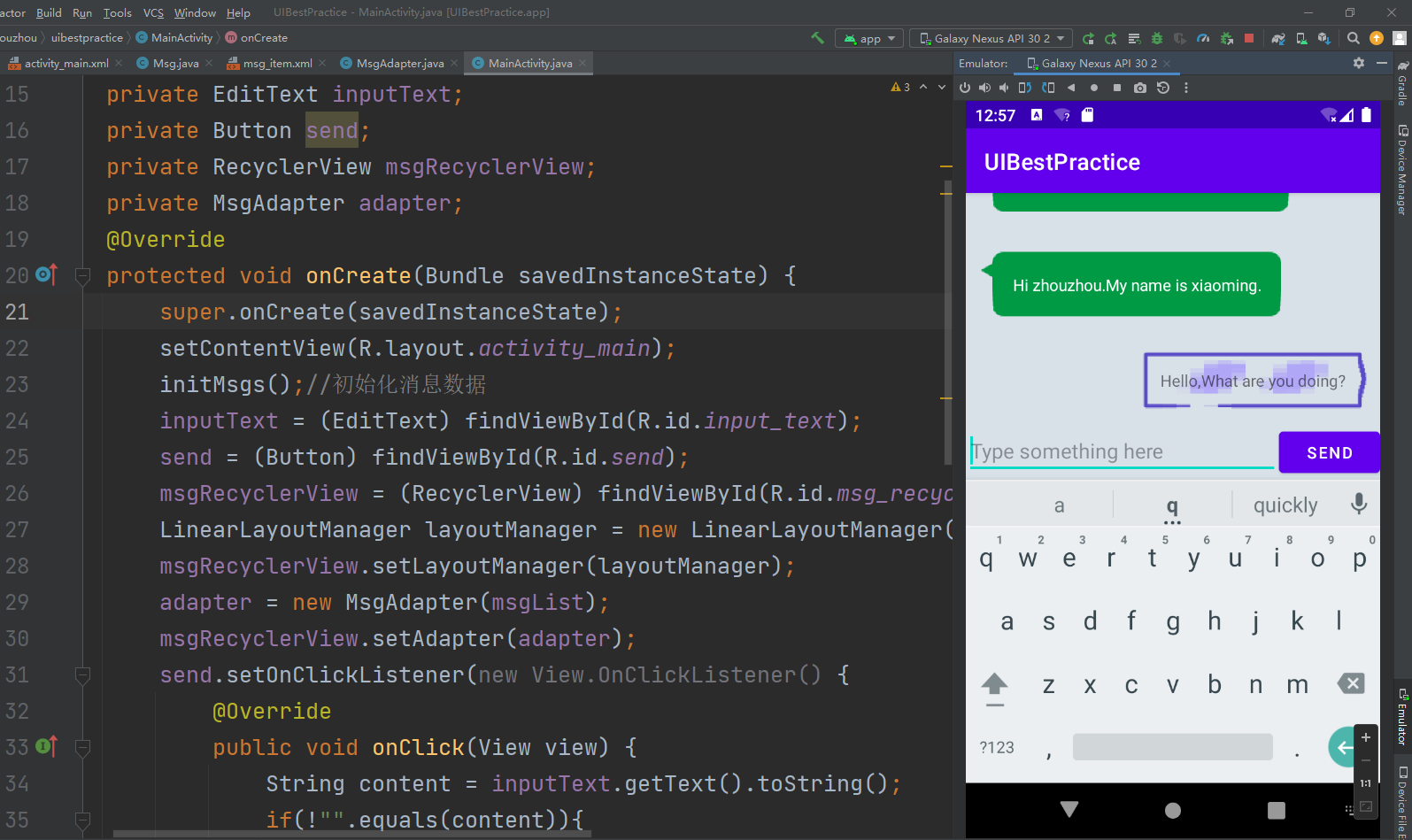Open the Device Manager tool window
Viewport: 1412px width, 840px height.
1402,170
